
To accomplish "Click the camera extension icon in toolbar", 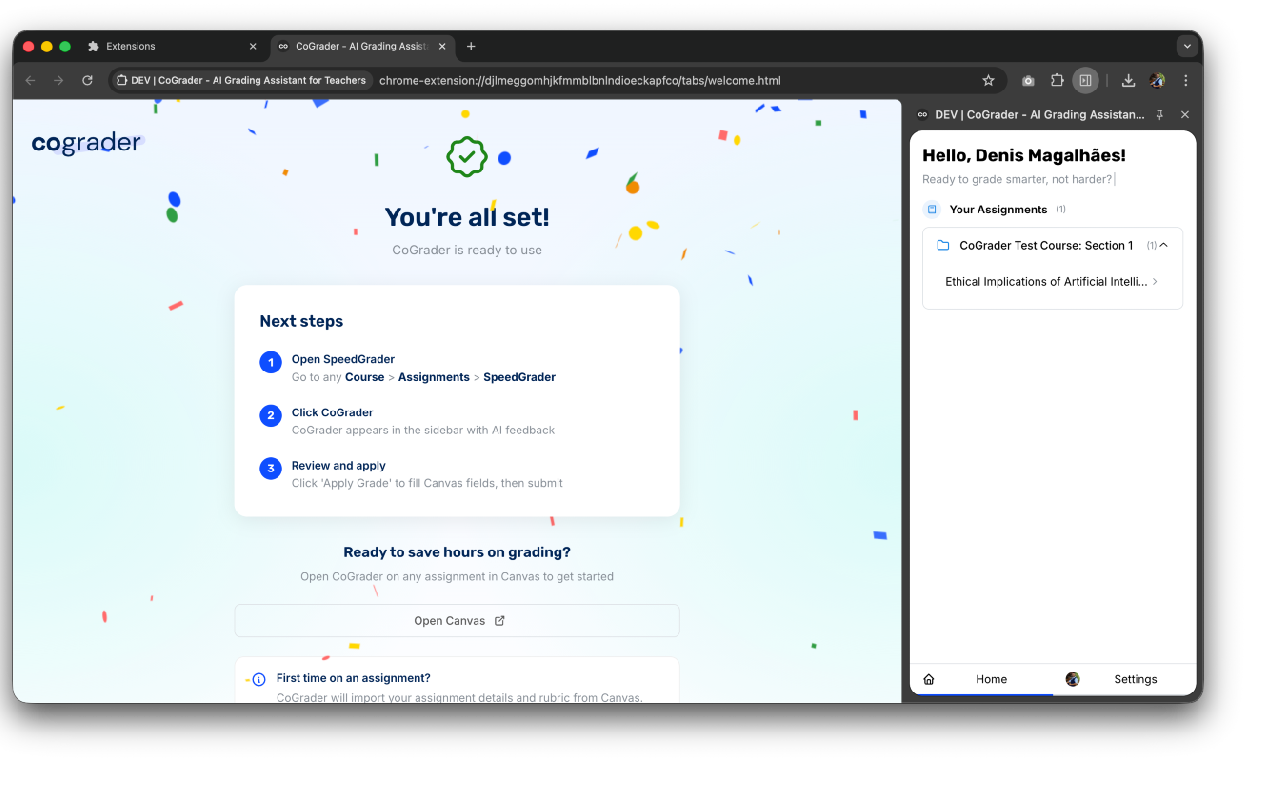I will pos(1028,80).
